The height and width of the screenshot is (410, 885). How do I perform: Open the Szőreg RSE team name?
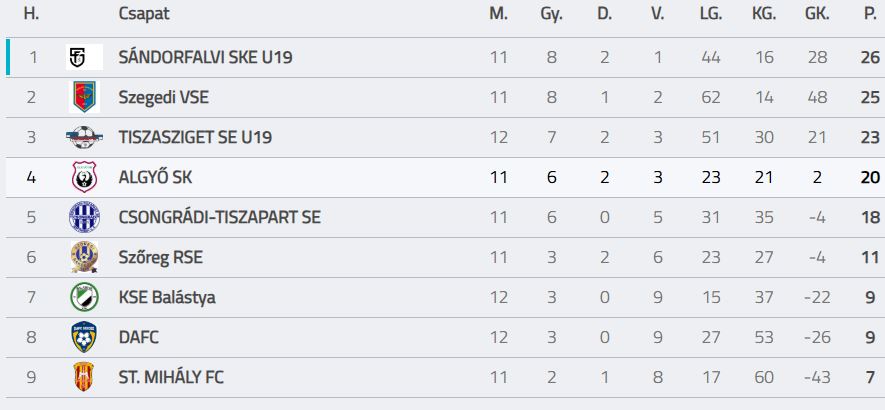[x=160, y=257]
